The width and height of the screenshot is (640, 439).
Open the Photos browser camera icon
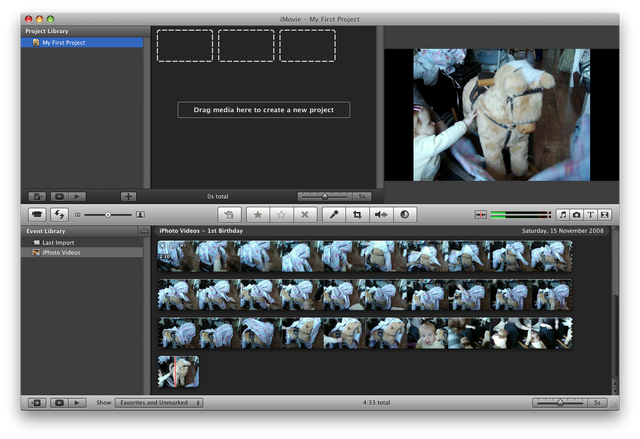tap(577, 215)
